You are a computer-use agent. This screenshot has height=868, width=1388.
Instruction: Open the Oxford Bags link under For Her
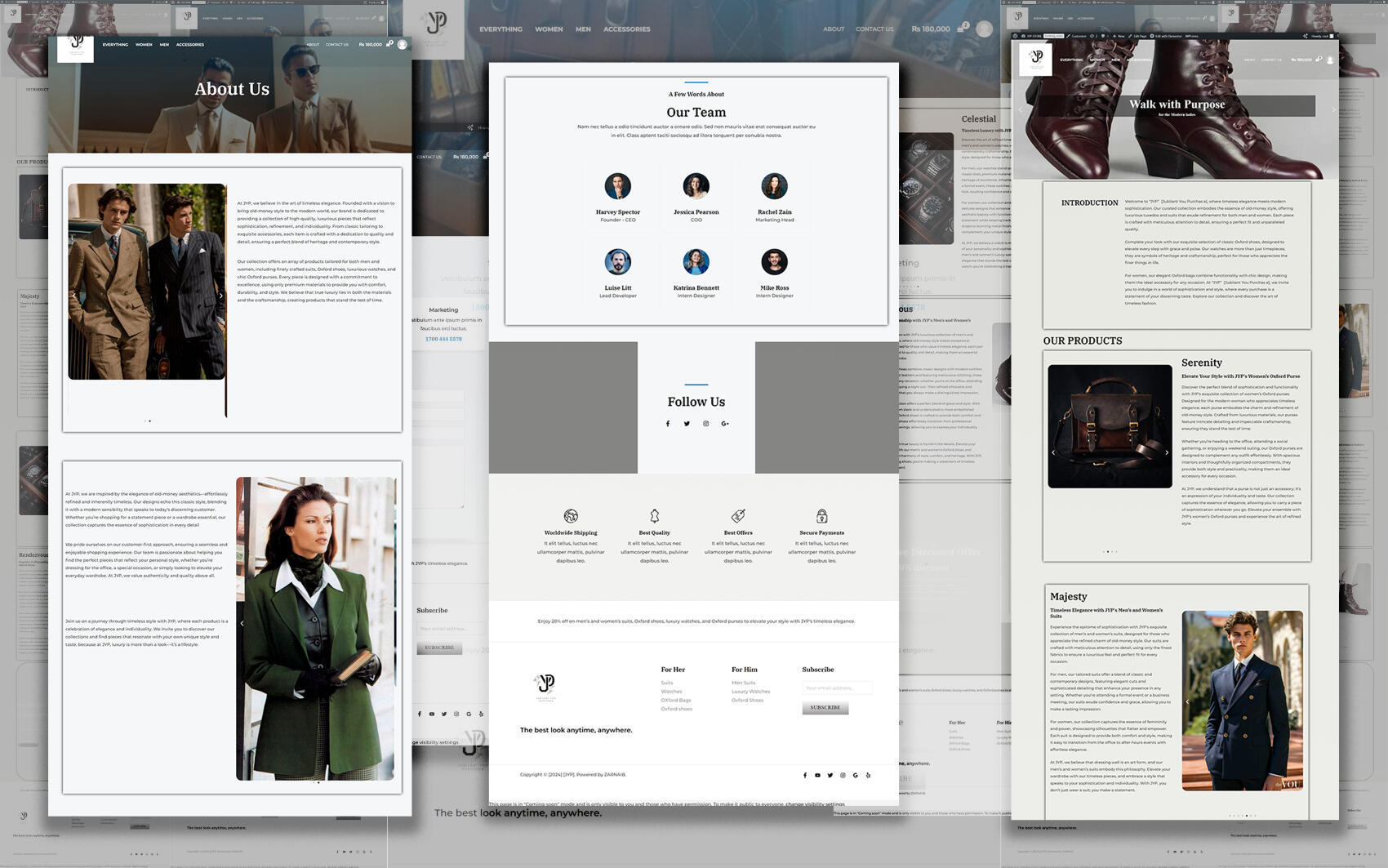click(675, 701)
